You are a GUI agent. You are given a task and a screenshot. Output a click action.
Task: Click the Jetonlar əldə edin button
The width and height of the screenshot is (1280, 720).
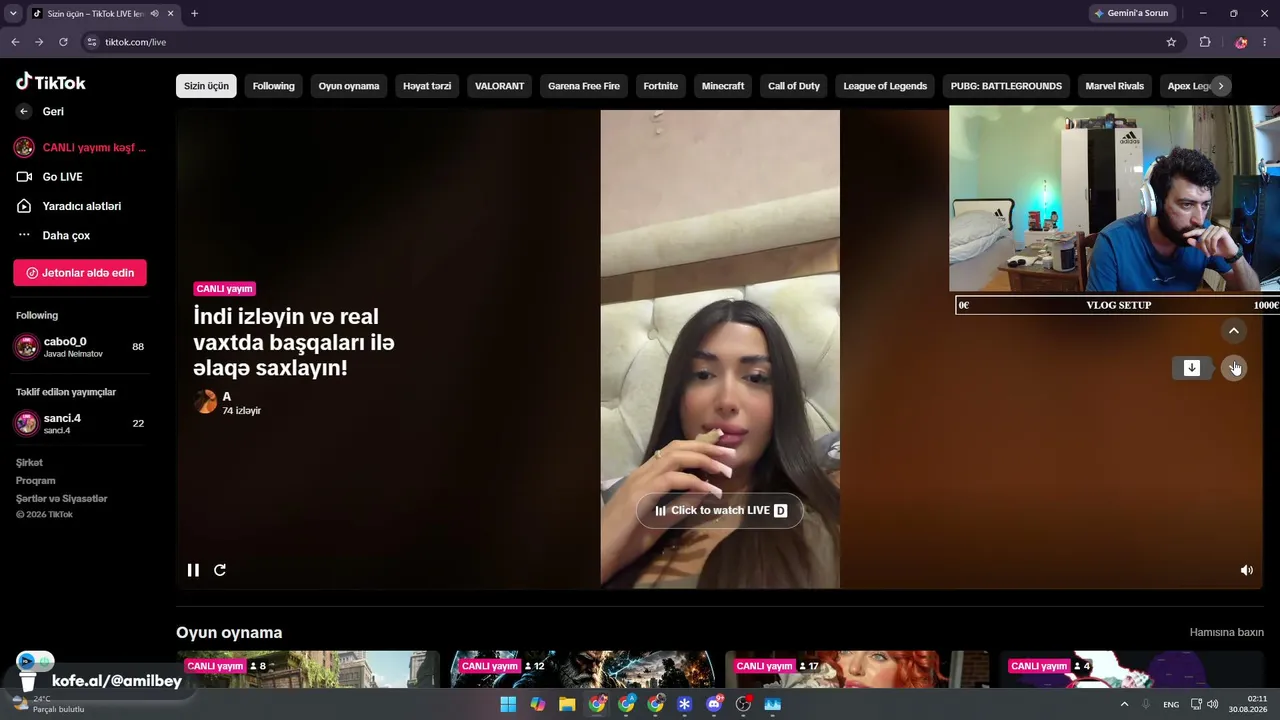pyautogui.click(x=80, y=273)
